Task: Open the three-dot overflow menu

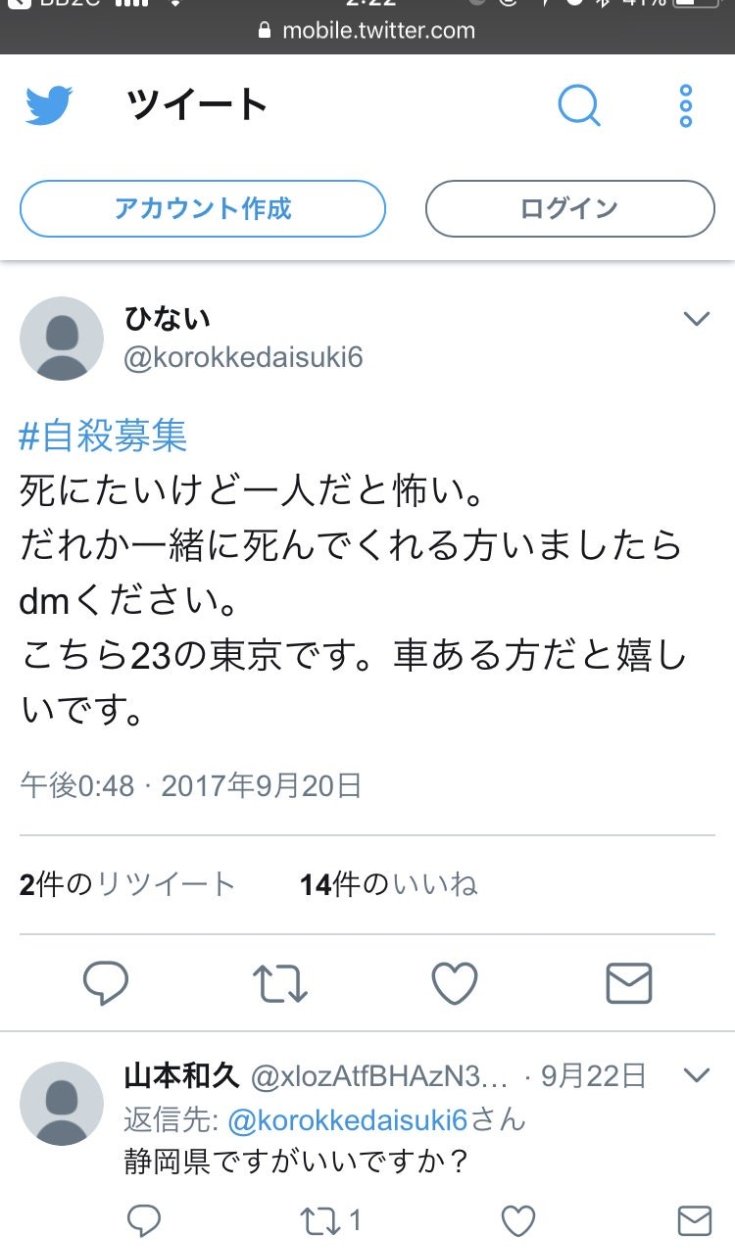Action: (685, 105)
